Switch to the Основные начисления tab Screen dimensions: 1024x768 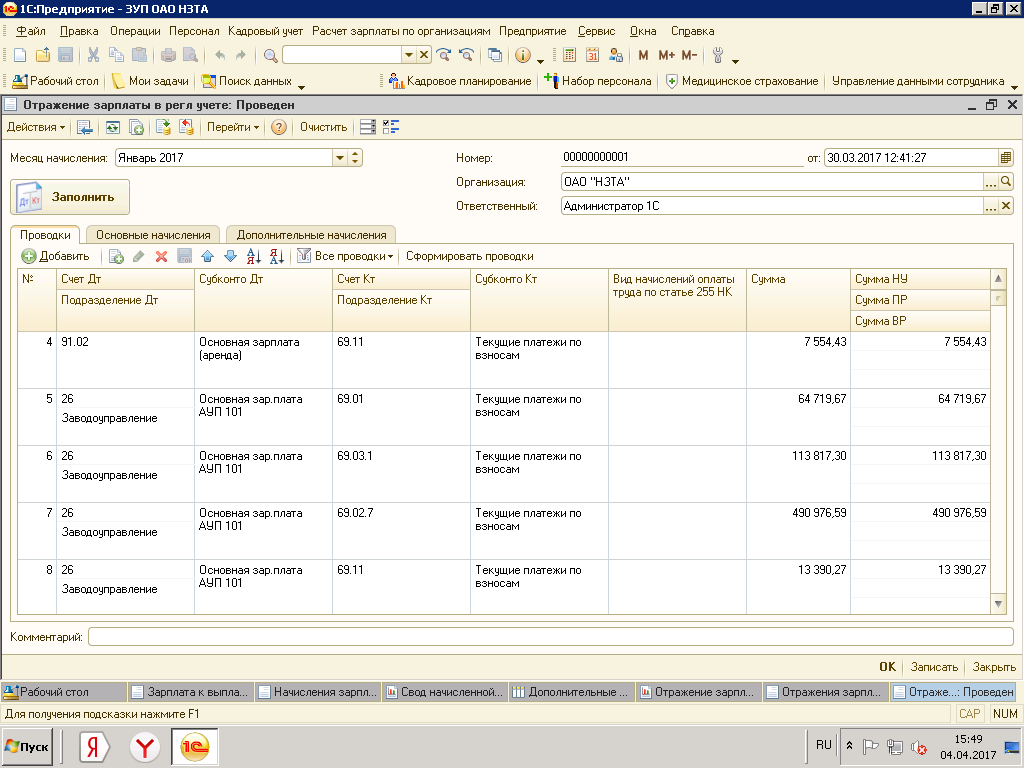tap(153, 235)
